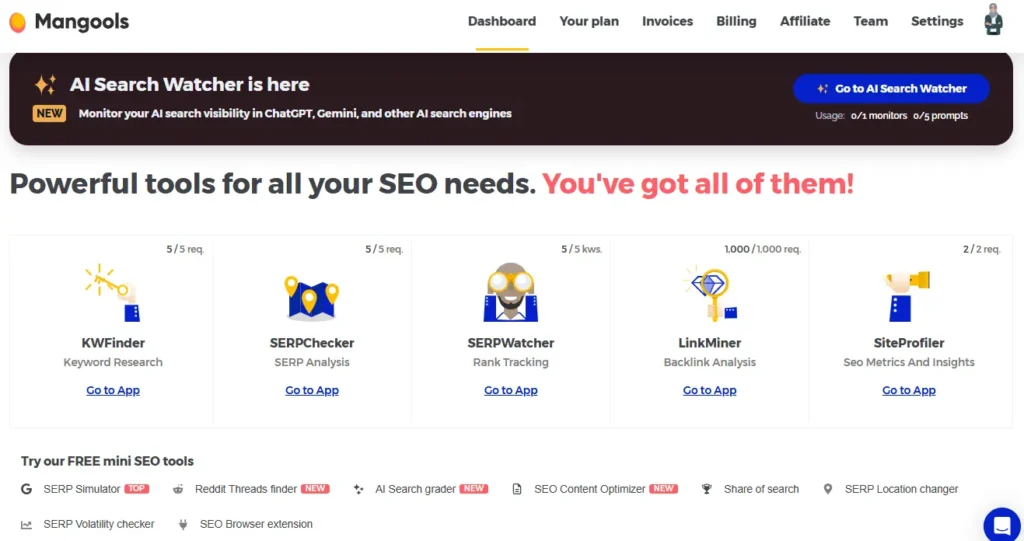Click the 1,000 / 1,000 req. counter
Screen dimensions: 1024x541
tap(762, 249)
